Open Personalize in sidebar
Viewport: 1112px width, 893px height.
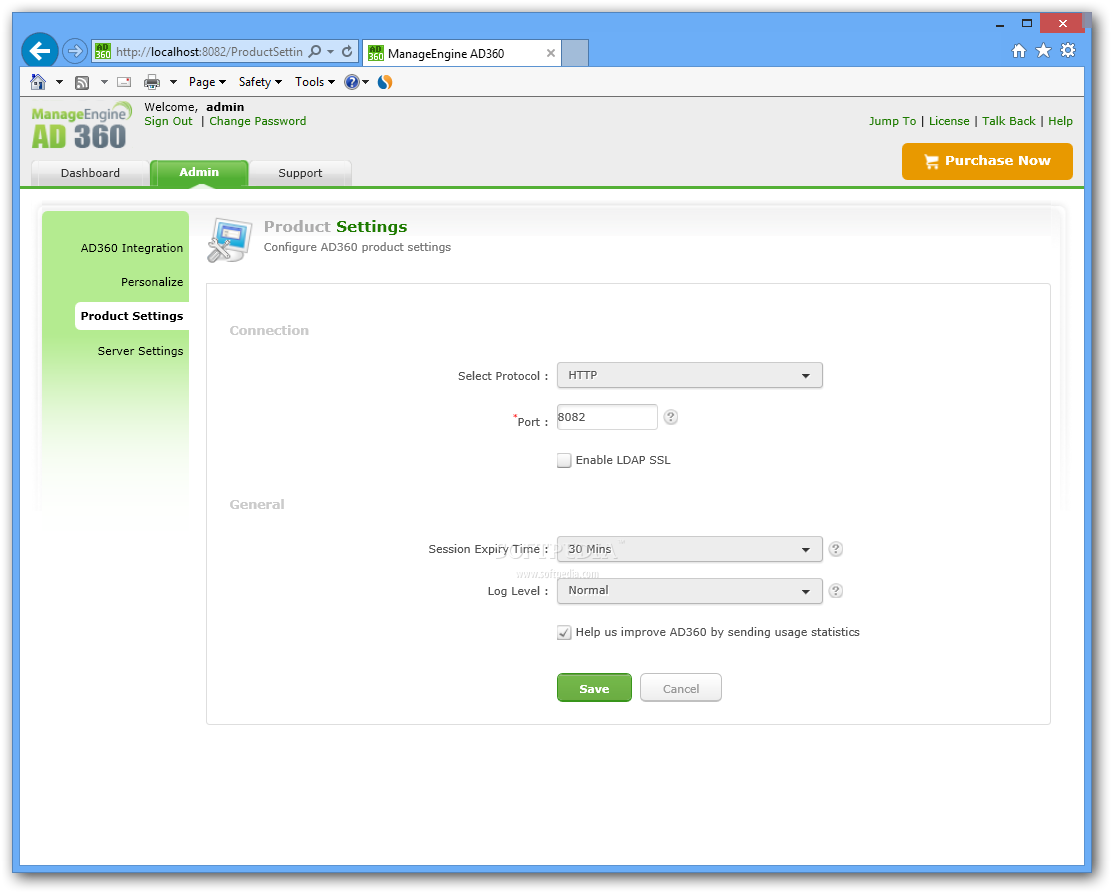pos(152,282)
